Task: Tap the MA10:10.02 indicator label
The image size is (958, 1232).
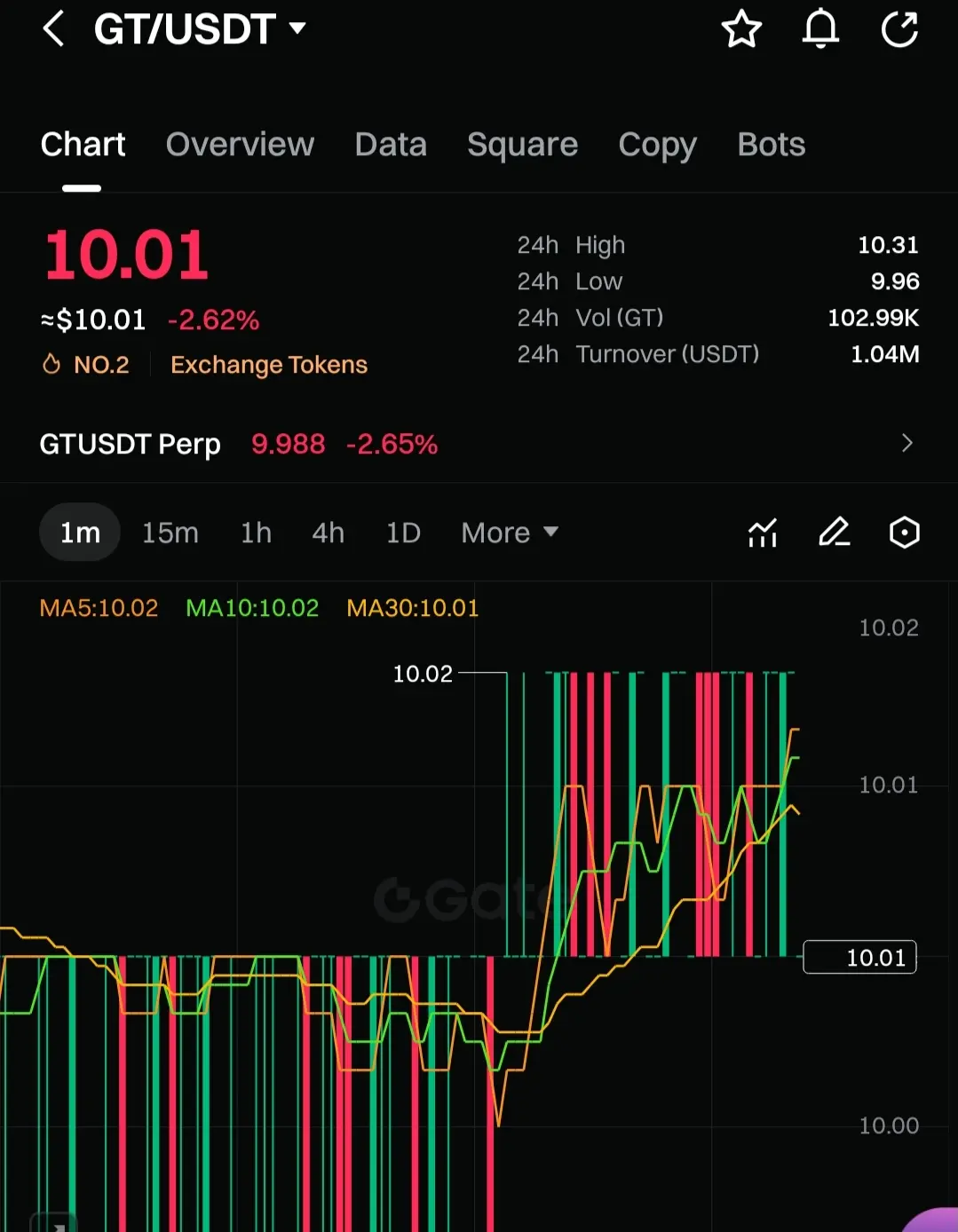Action: tap(252, 608)
